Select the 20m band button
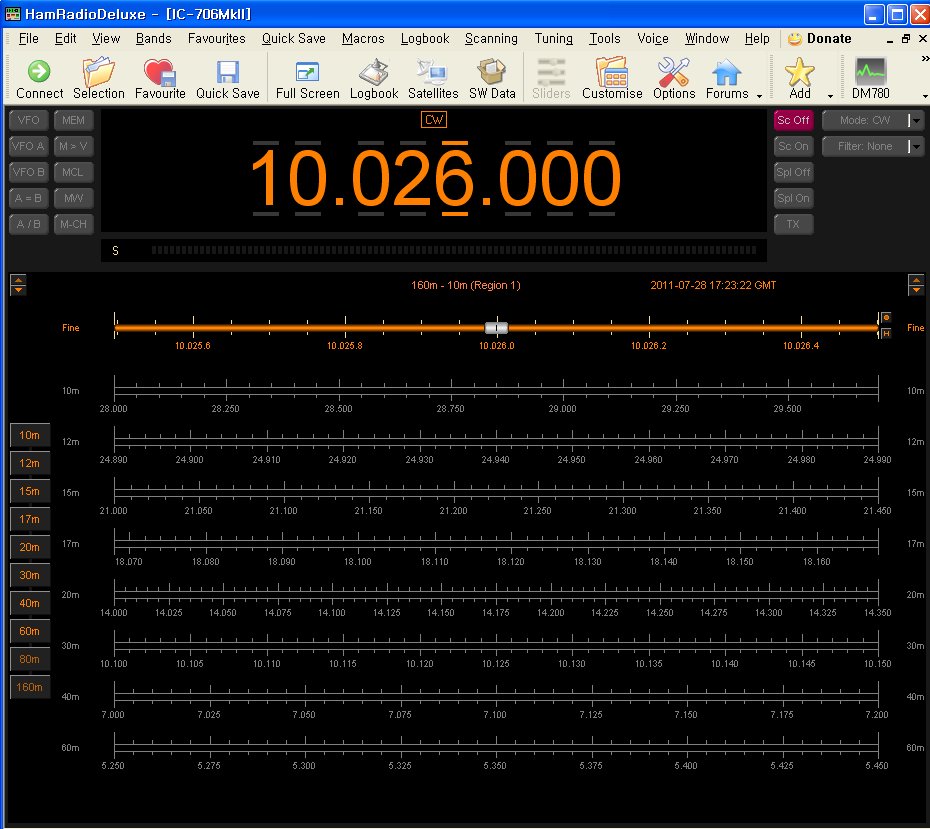The height and width of the screenshot is (829, 930). tap(30, 547)
